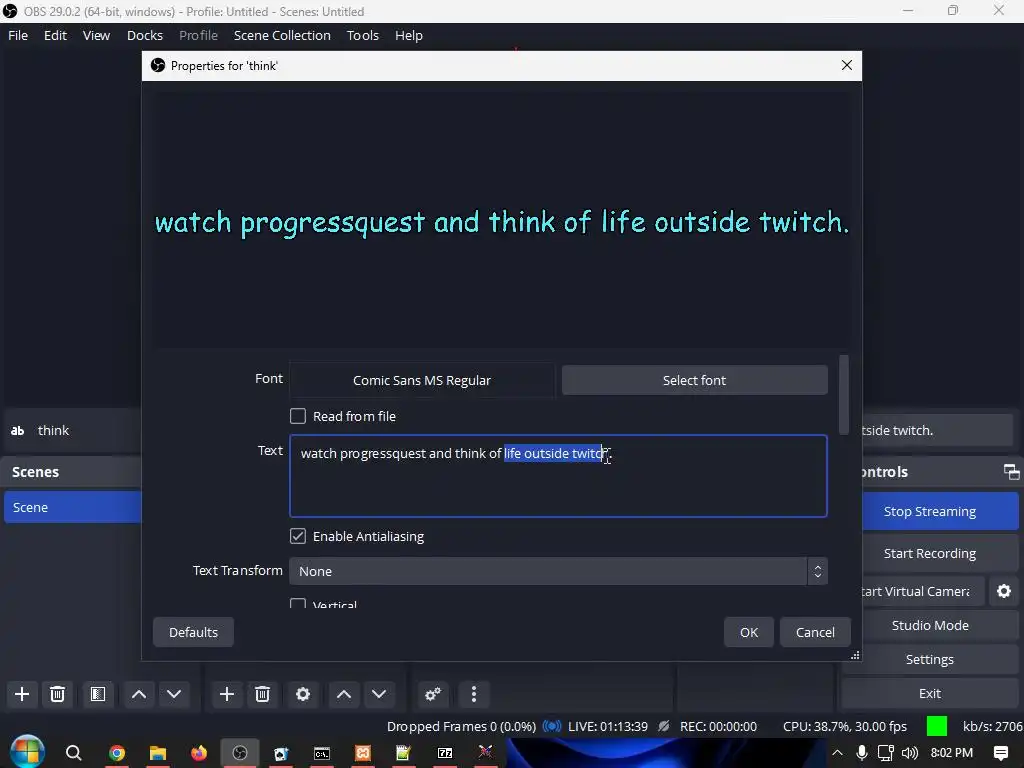The height and width of the screenshot is (768, 1024).
Task: Open the View menu
Action: point(96,35)
